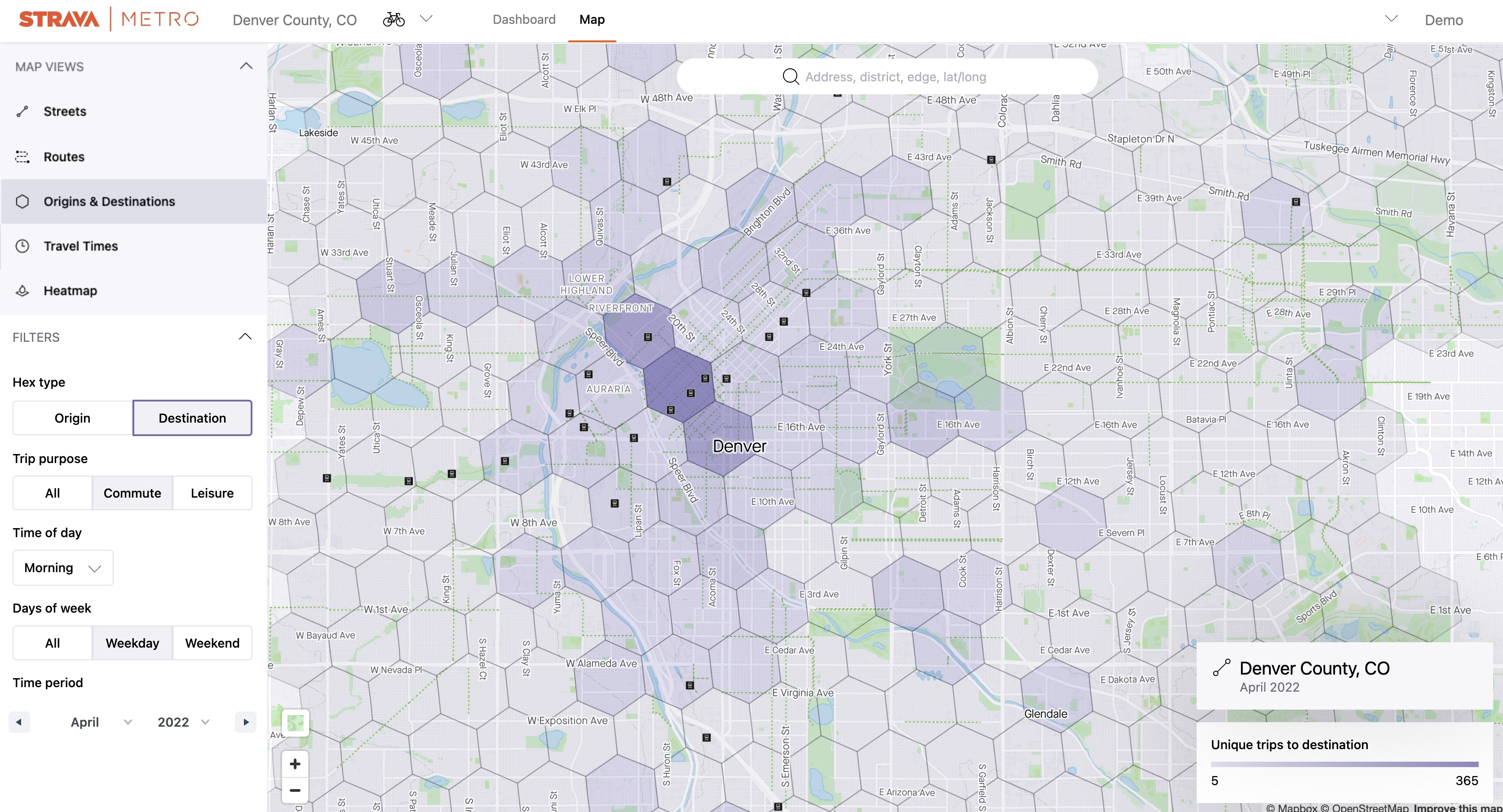The image size is (1503, 812).
Task: Click the hexagon over the Denver label
Action: click(x=719, y=439)
